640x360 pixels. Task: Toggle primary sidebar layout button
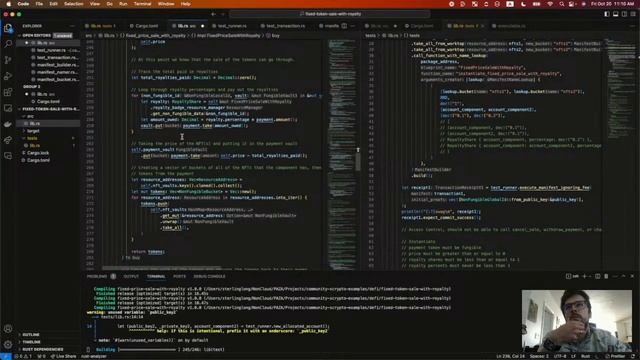[607, 14]
